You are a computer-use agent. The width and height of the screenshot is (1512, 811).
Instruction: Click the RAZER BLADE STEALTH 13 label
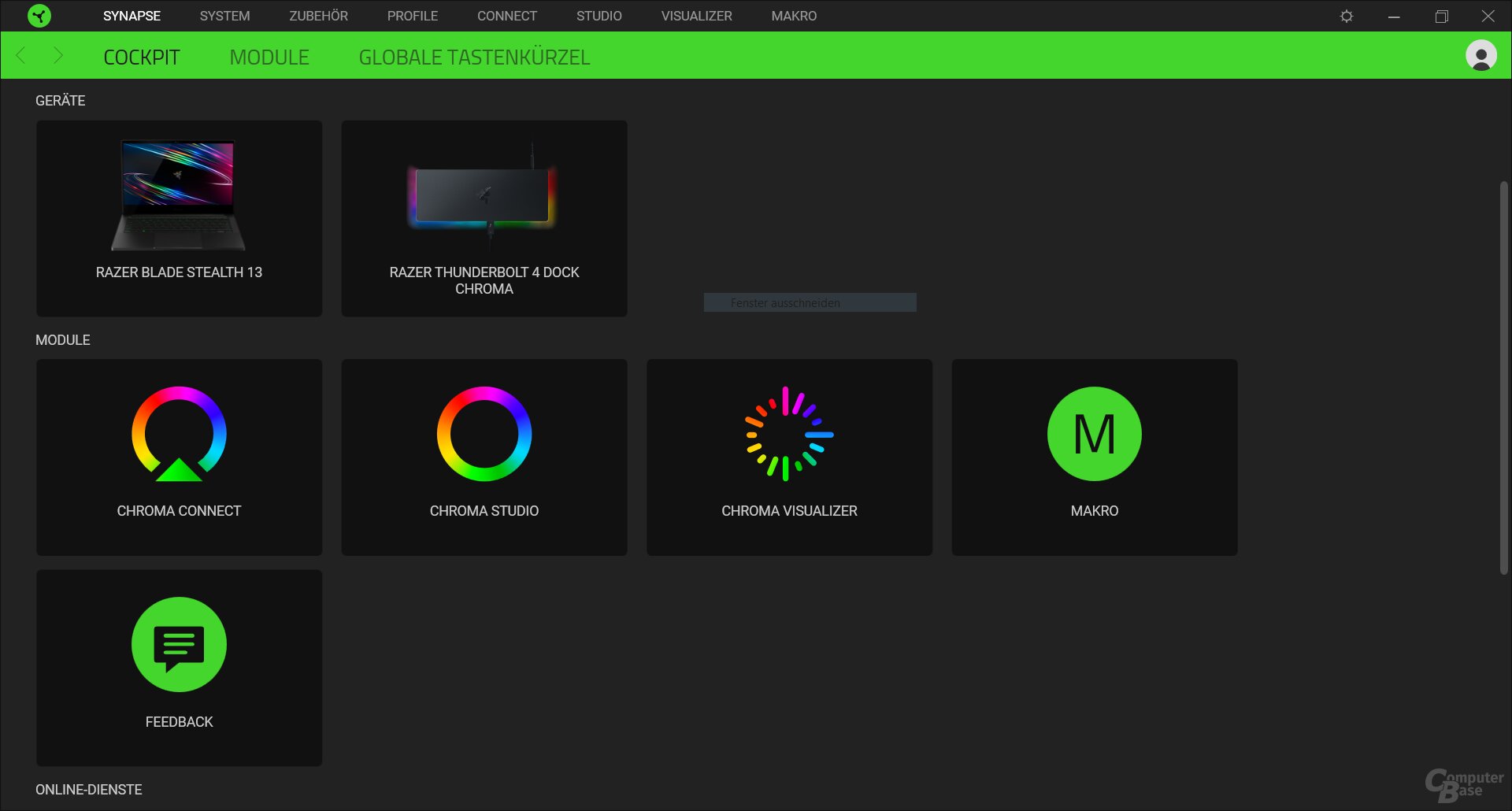[x=179, y=272]
